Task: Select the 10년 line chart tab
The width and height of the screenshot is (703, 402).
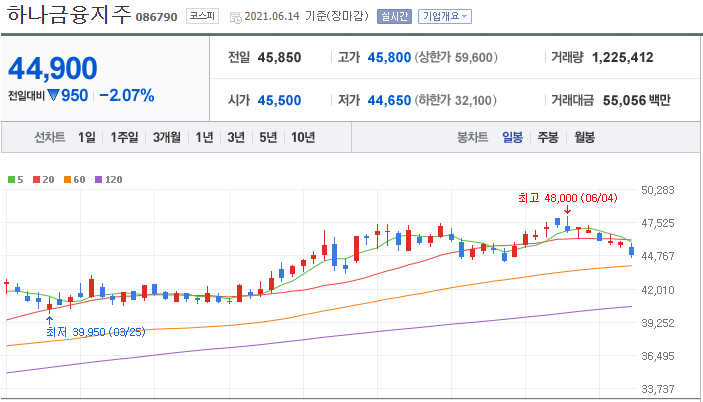Action: 303,137
